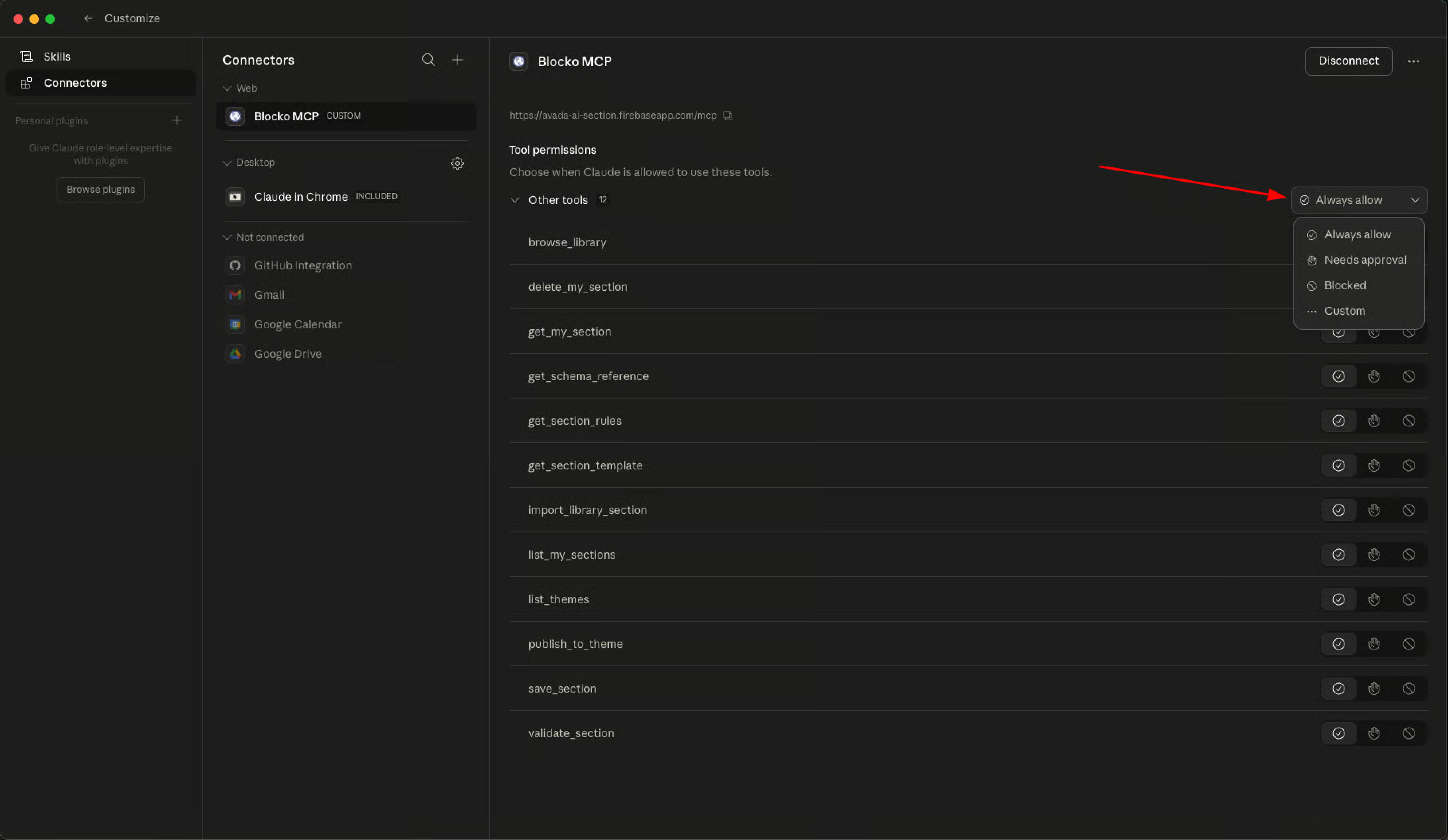Set get_schema_reference to needs approval
The image size is (1448, 840).
(x=1373, y=376)
